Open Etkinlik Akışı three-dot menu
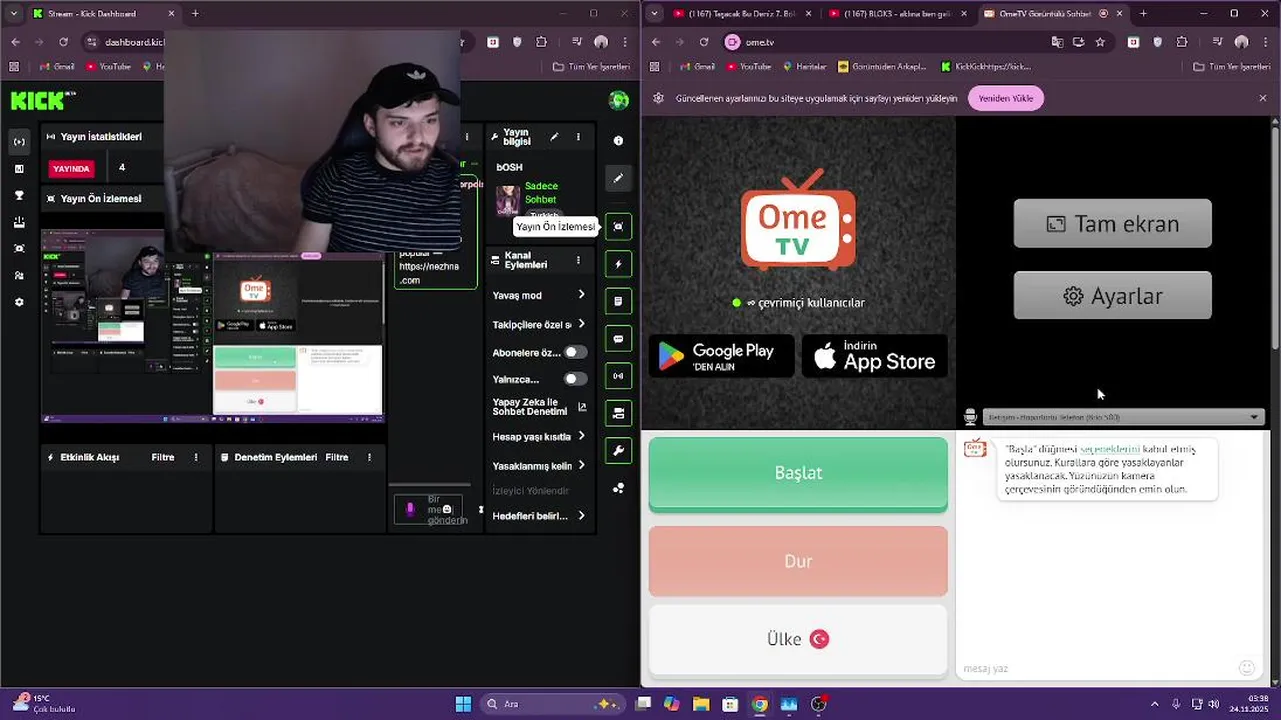 pyautogui.click(x=196, y=457)
